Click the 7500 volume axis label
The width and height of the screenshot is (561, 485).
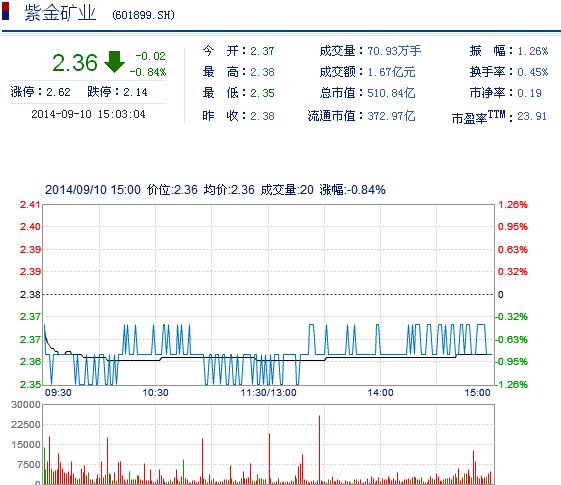point(29,465)
